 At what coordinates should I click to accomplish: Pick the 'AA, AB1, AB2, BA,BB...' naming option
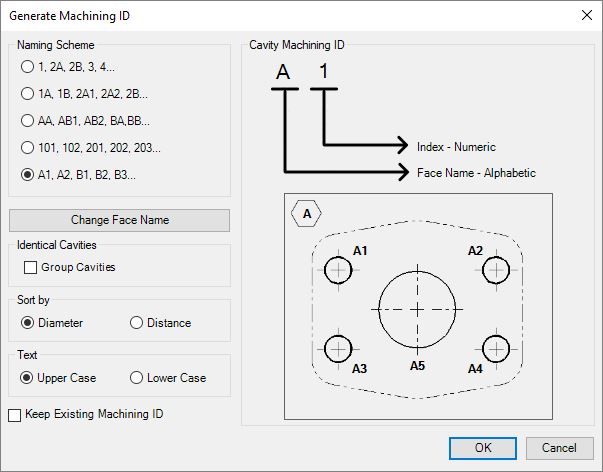pos(27,121)
